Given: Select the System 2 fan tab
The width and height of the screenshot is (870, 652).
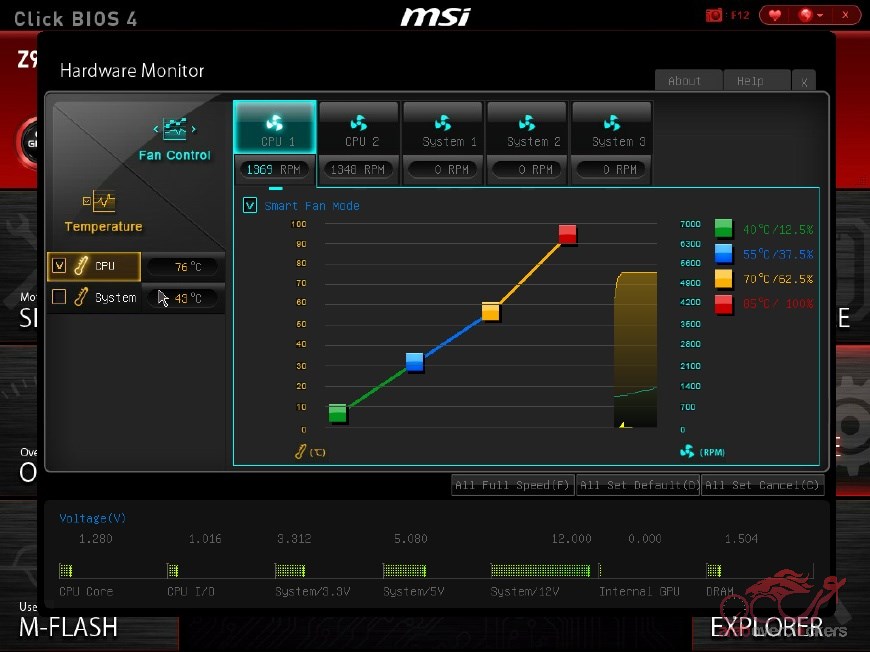Looking at the screenshot, I should [527, 128].
